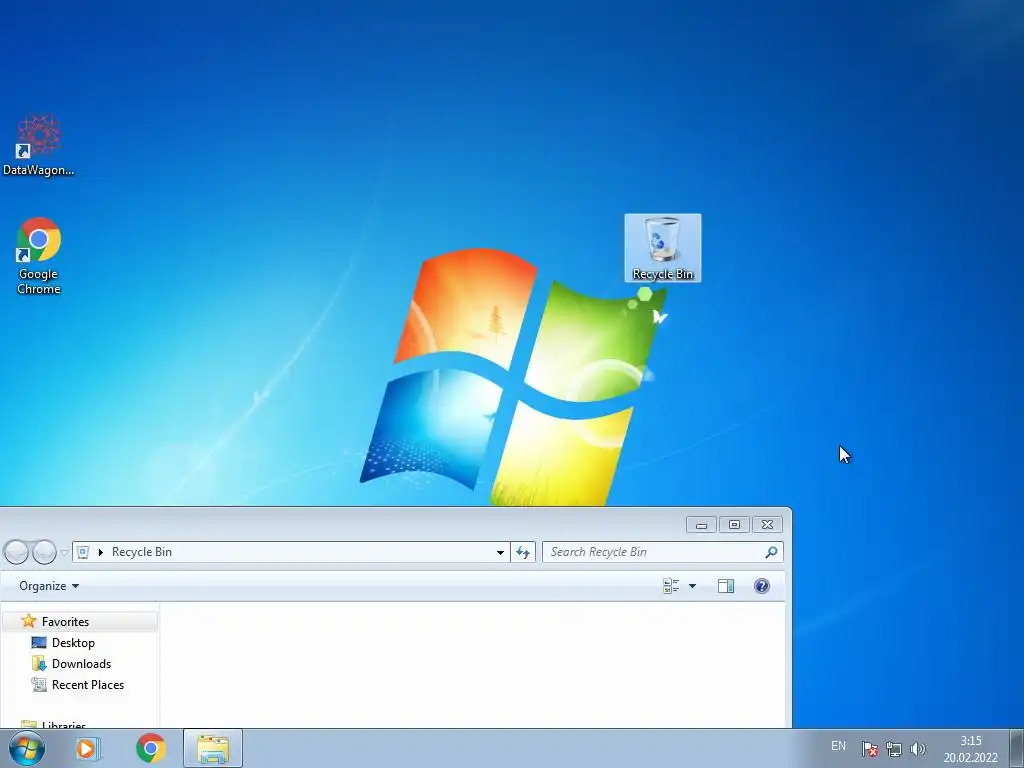Viewport: 1024px width, 768px height.
Task: Open Chrome from the taskbar
Action: (150, 748)
